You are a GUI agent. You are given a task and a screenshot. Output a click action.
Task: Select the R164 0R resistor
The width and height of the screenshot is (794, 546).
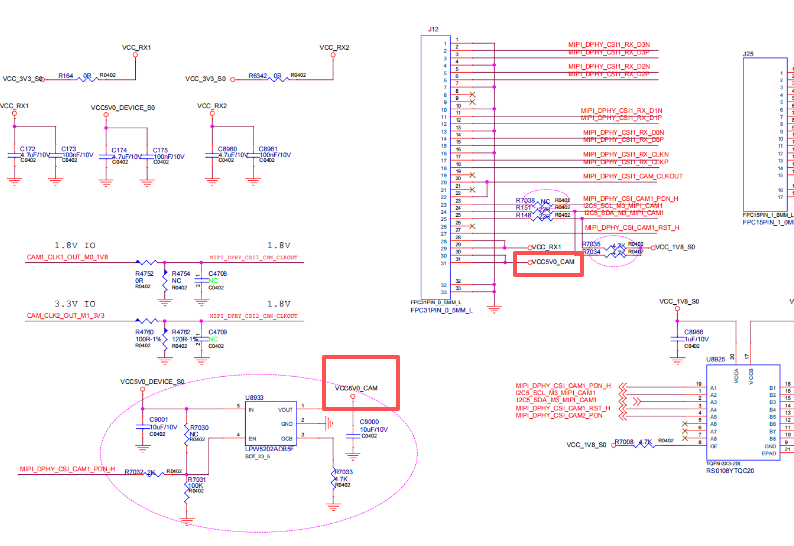point(87,78)
